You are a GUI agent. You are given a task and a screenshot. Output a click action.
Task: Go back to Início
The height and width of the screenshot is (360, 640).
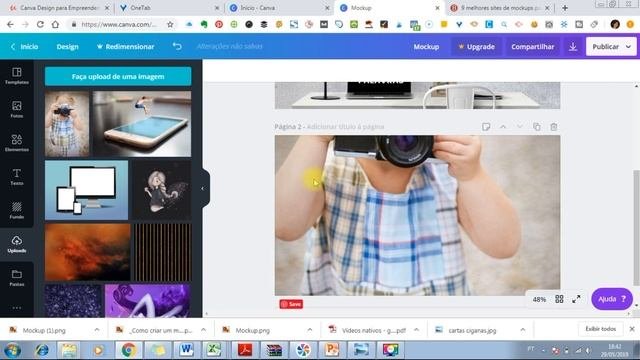point(24,47)
